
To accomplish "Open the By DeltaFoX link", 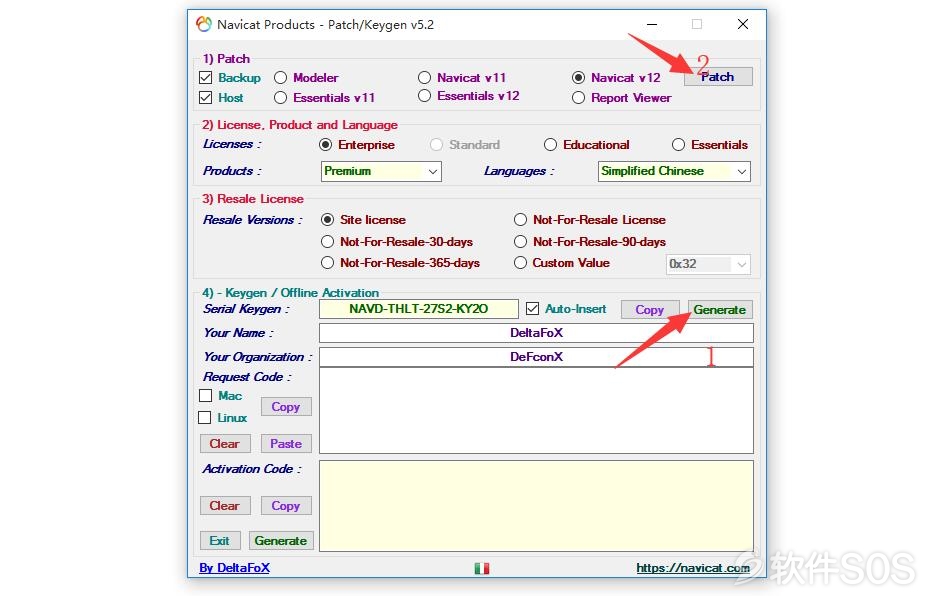I will (x=235, y=568).
